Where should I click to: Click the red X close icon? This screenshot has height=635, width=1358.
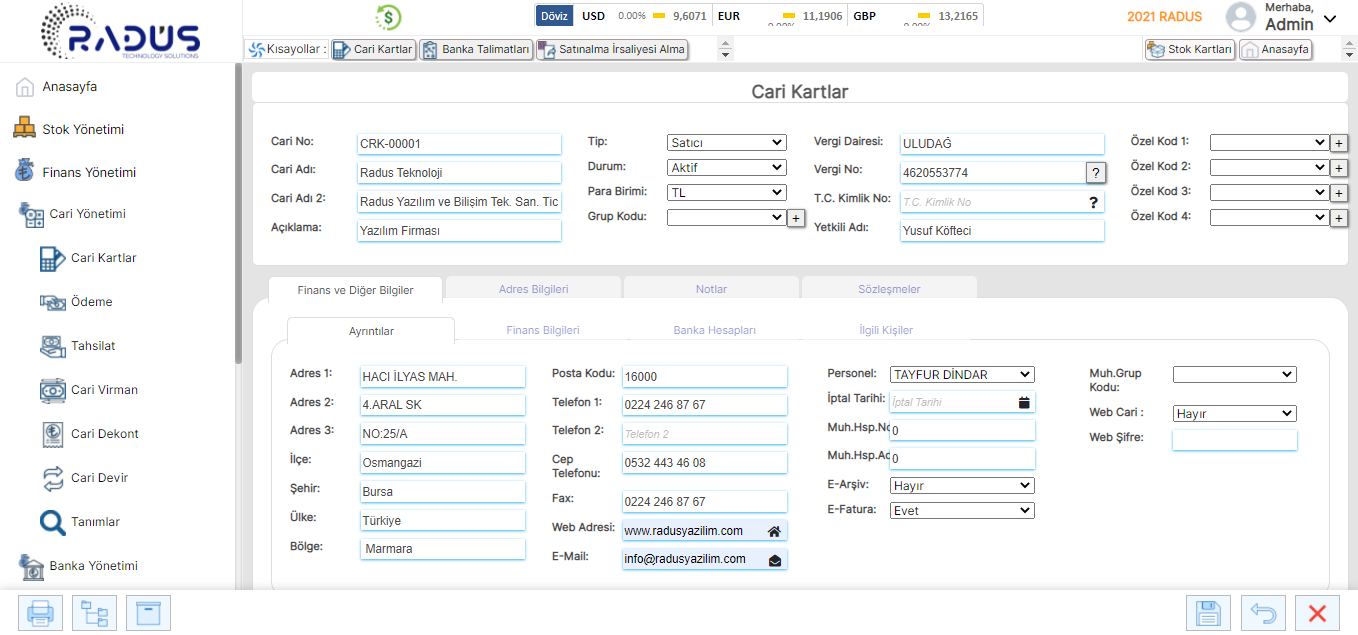1317,613
